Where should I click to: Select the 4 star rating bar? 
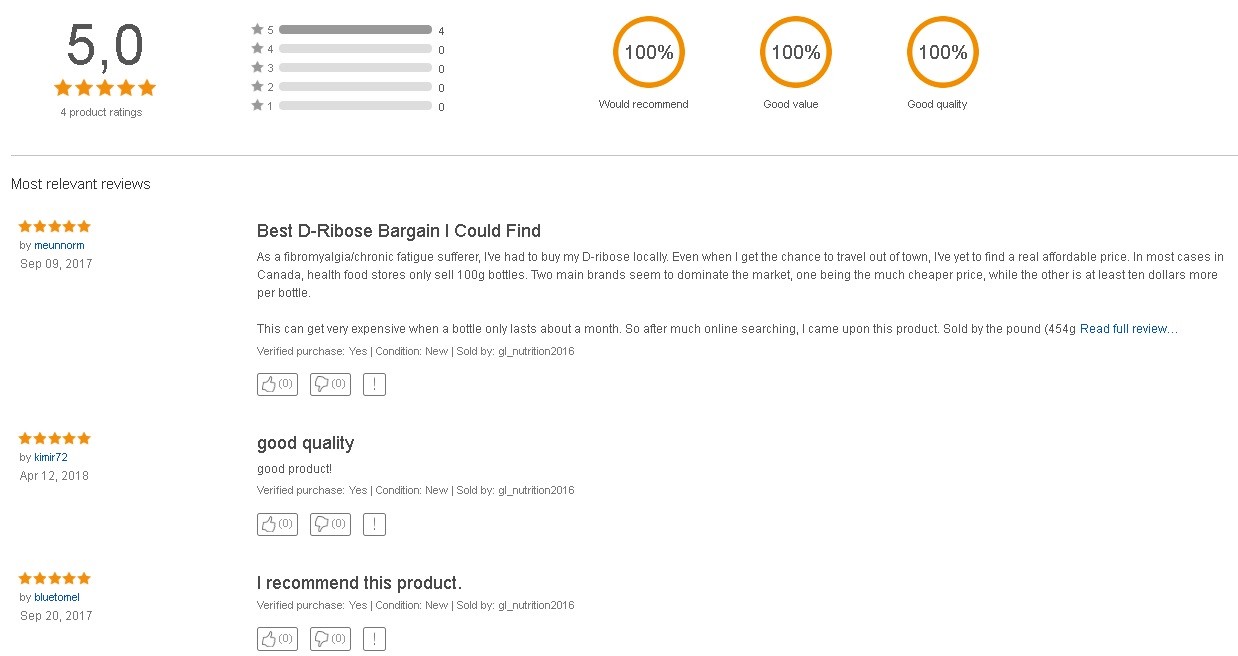click(x=355, y=49)
